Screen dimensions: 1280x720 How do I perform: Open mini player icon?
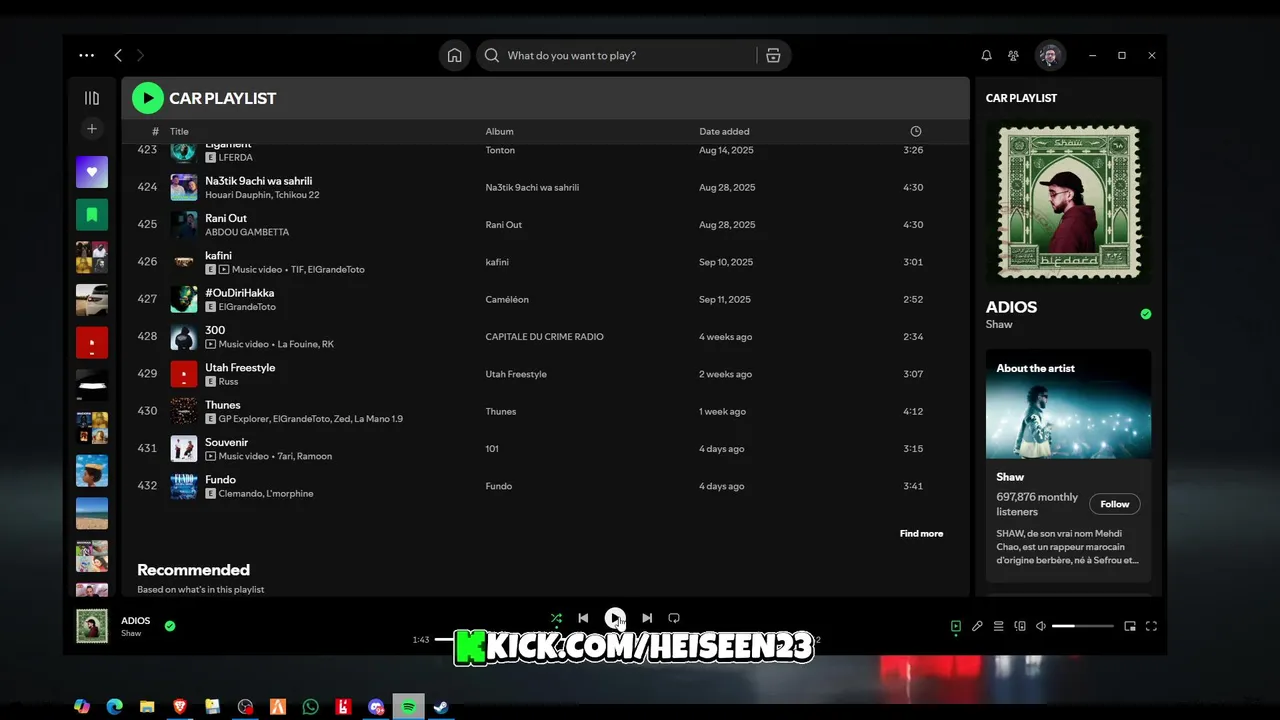[x=1130, y=626]
